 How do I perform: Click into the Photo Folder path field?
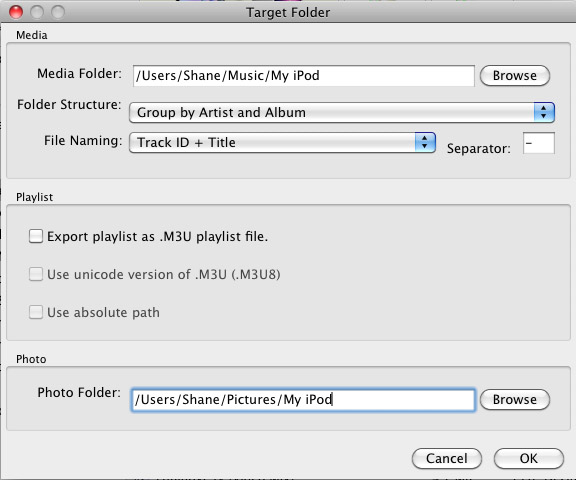click(303, 400)
